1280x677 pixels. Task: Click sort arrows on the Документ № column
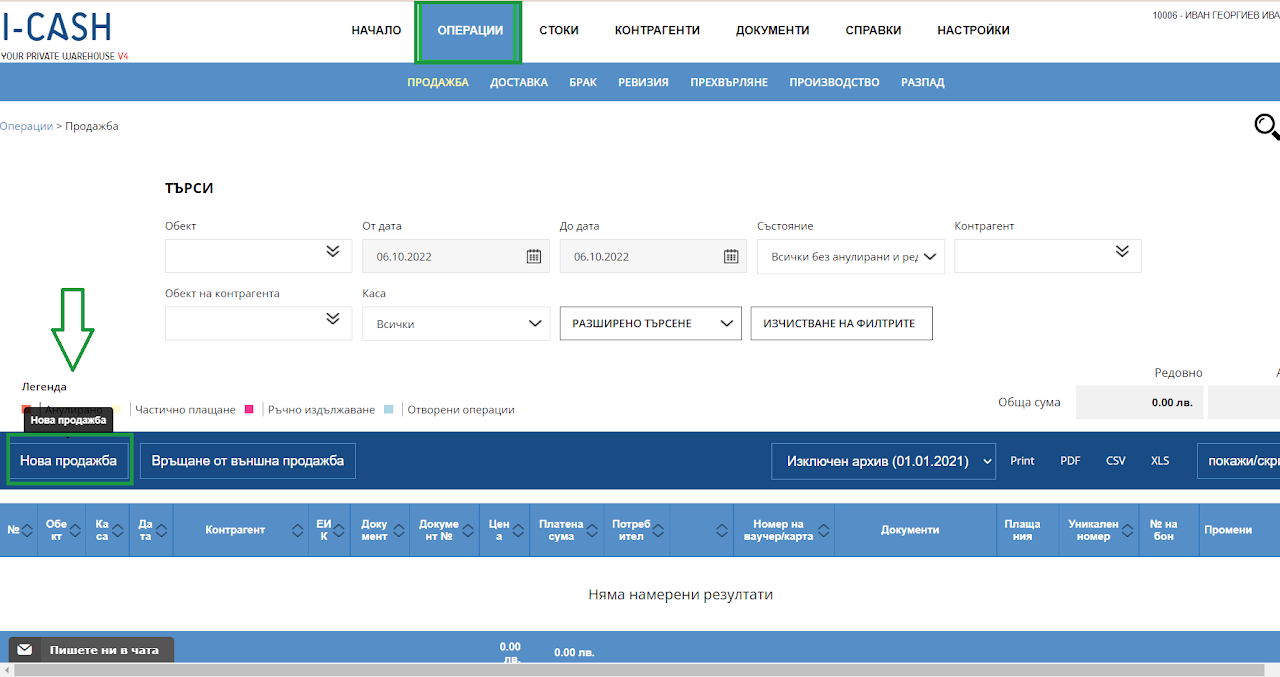click(x=466, y=530)
